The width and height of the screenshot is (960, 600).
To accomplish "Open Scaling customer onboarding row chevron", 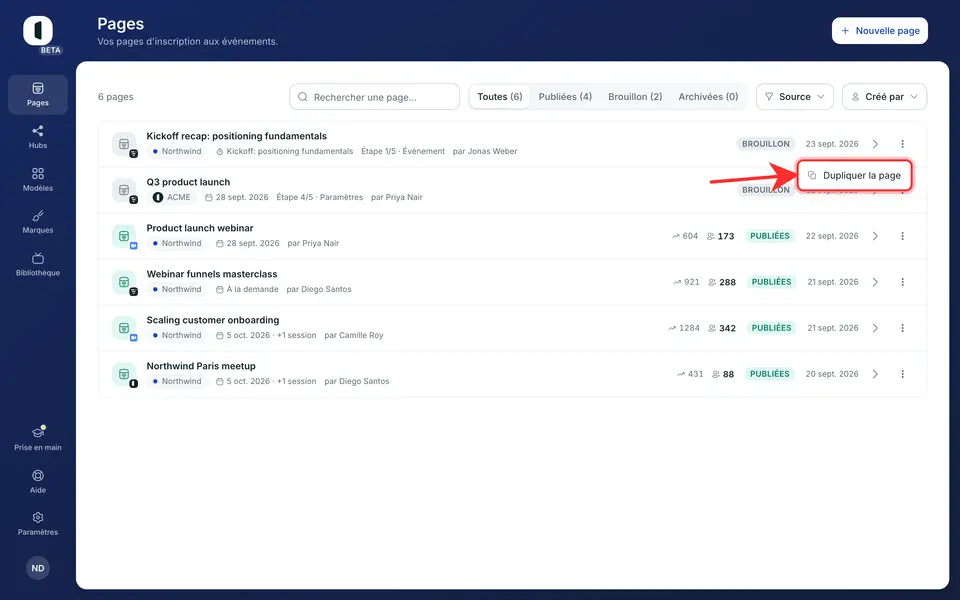I will click(x=875, y=328).
